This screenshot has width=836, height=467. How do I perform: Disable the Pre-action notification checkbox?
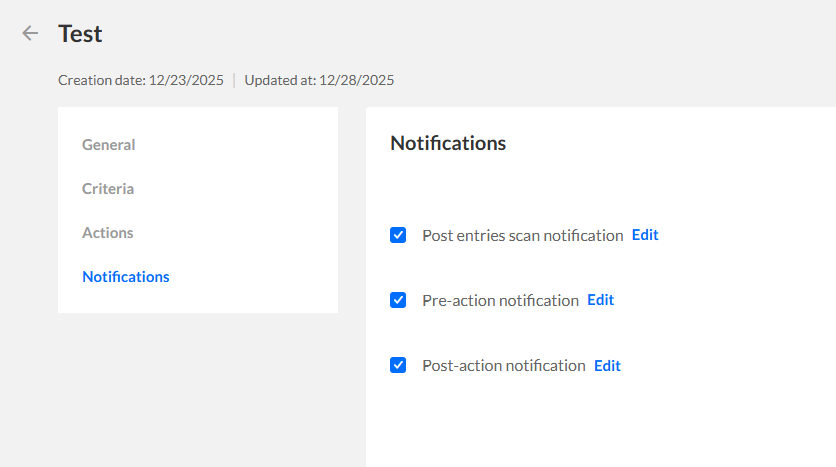click(x=398, y=300)
